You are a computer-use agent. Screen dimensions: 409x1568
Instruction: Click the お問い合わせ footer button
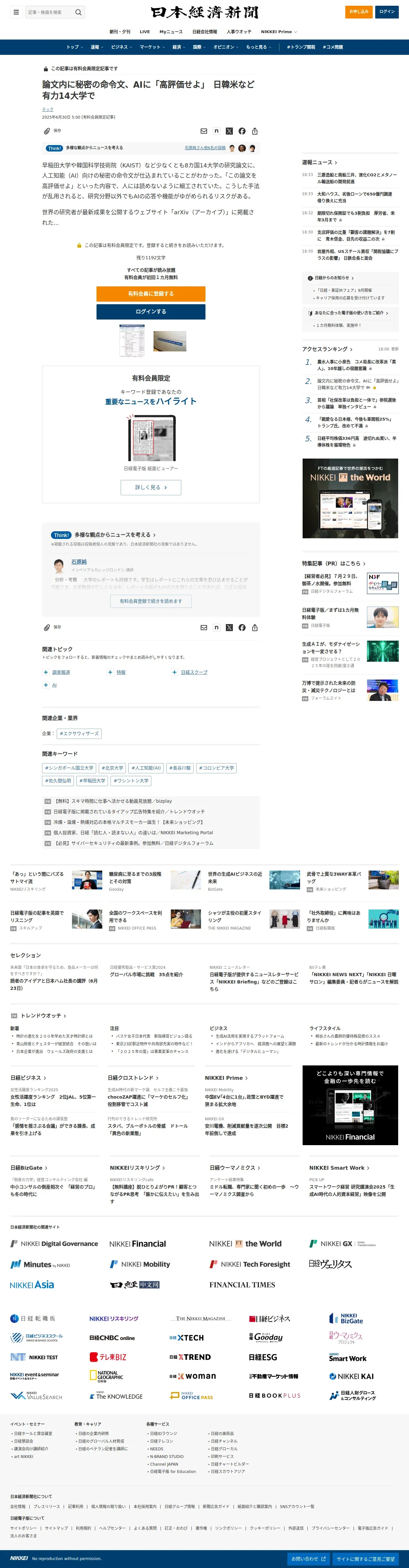pyautogui.click(x=308, y=1559)
